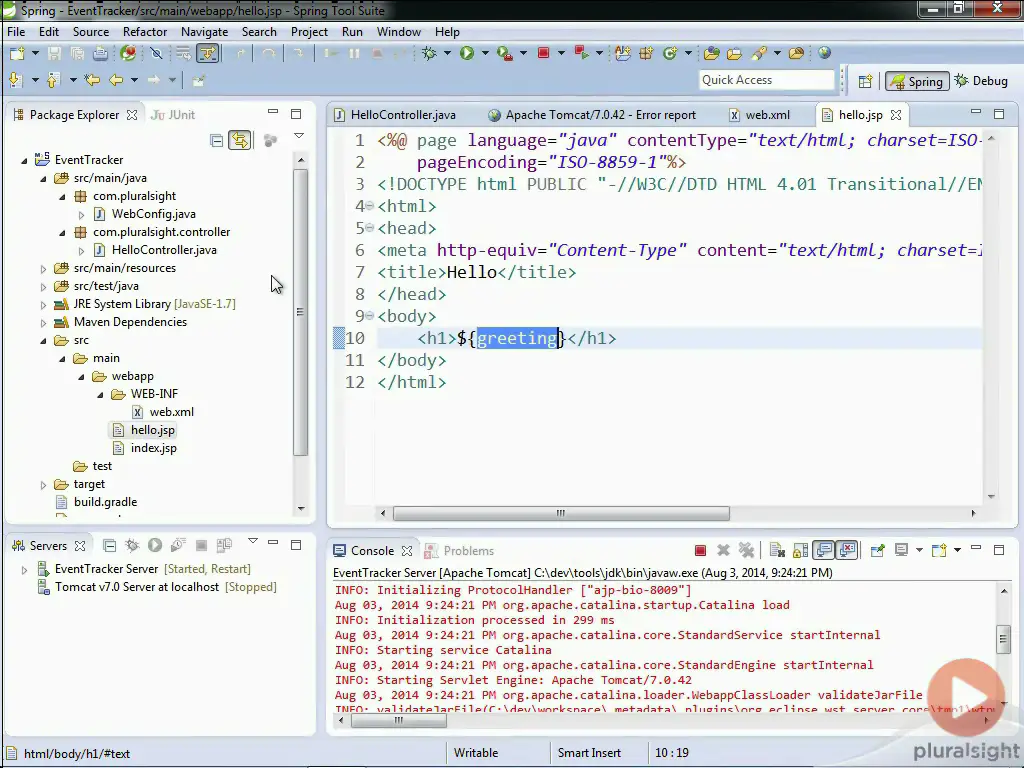This screenshot has width=1024, height=768.
Task: Click the Open Perspective icon
Action: (x=865, y=81)
